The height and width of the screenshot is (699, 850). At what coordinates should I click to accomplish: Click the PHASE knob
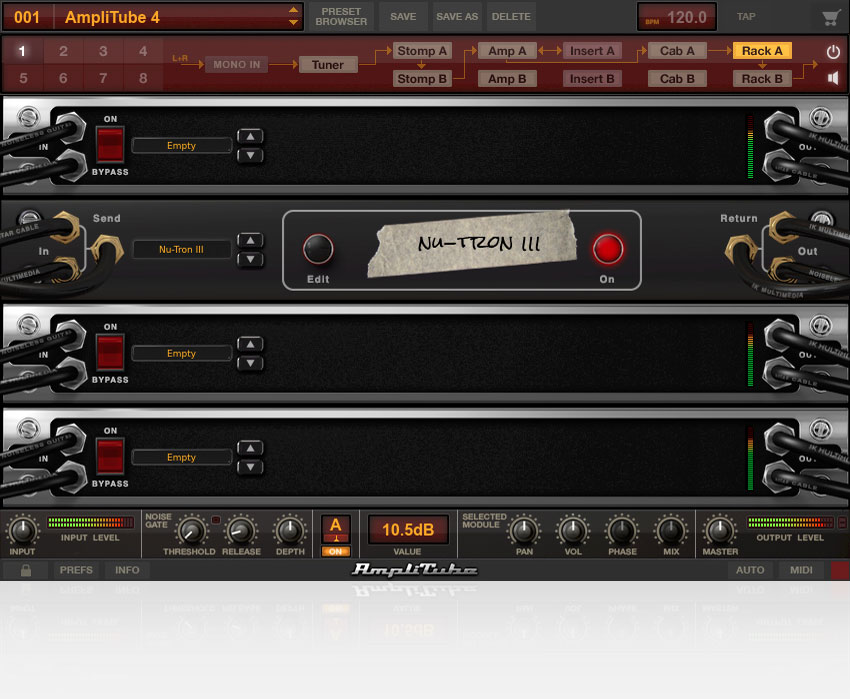click(x=622, y=531)
